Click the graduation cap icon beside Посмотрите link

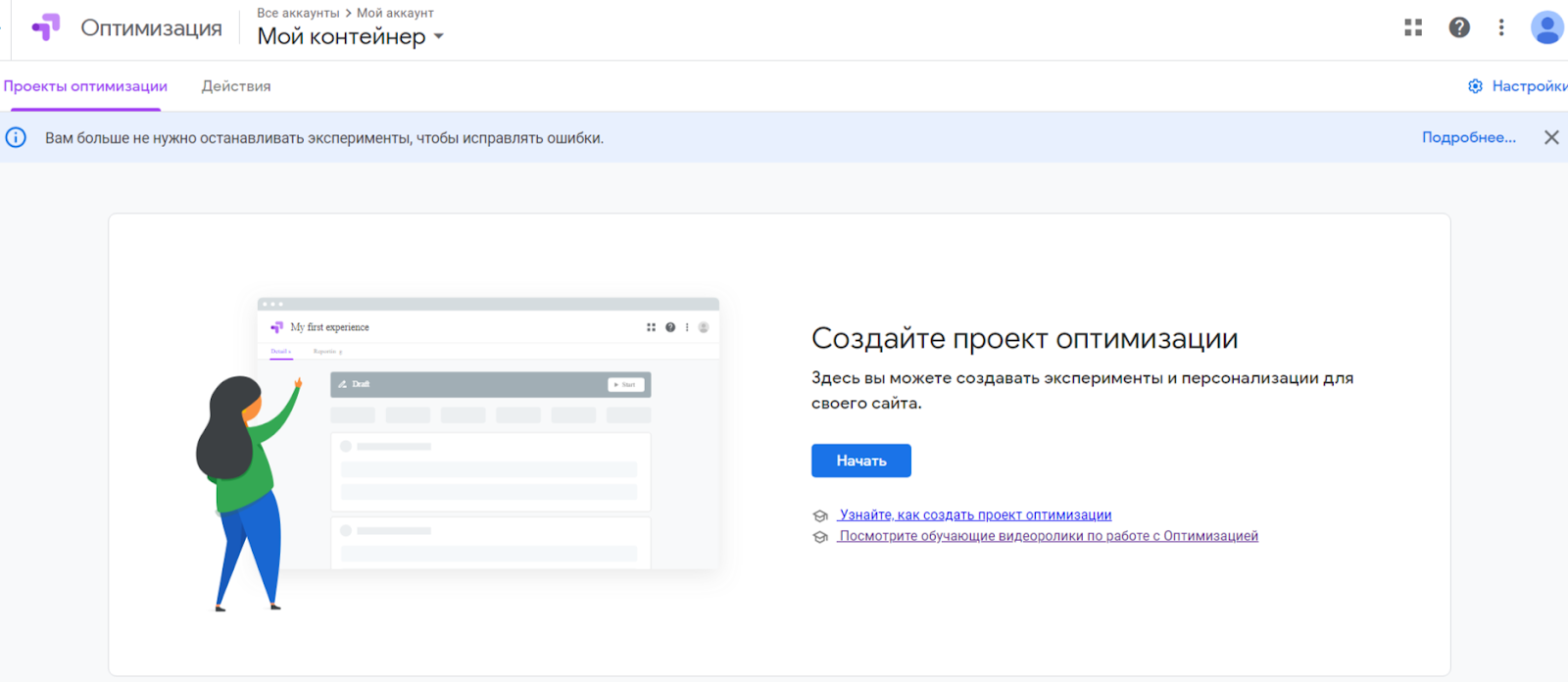point(820,537)
